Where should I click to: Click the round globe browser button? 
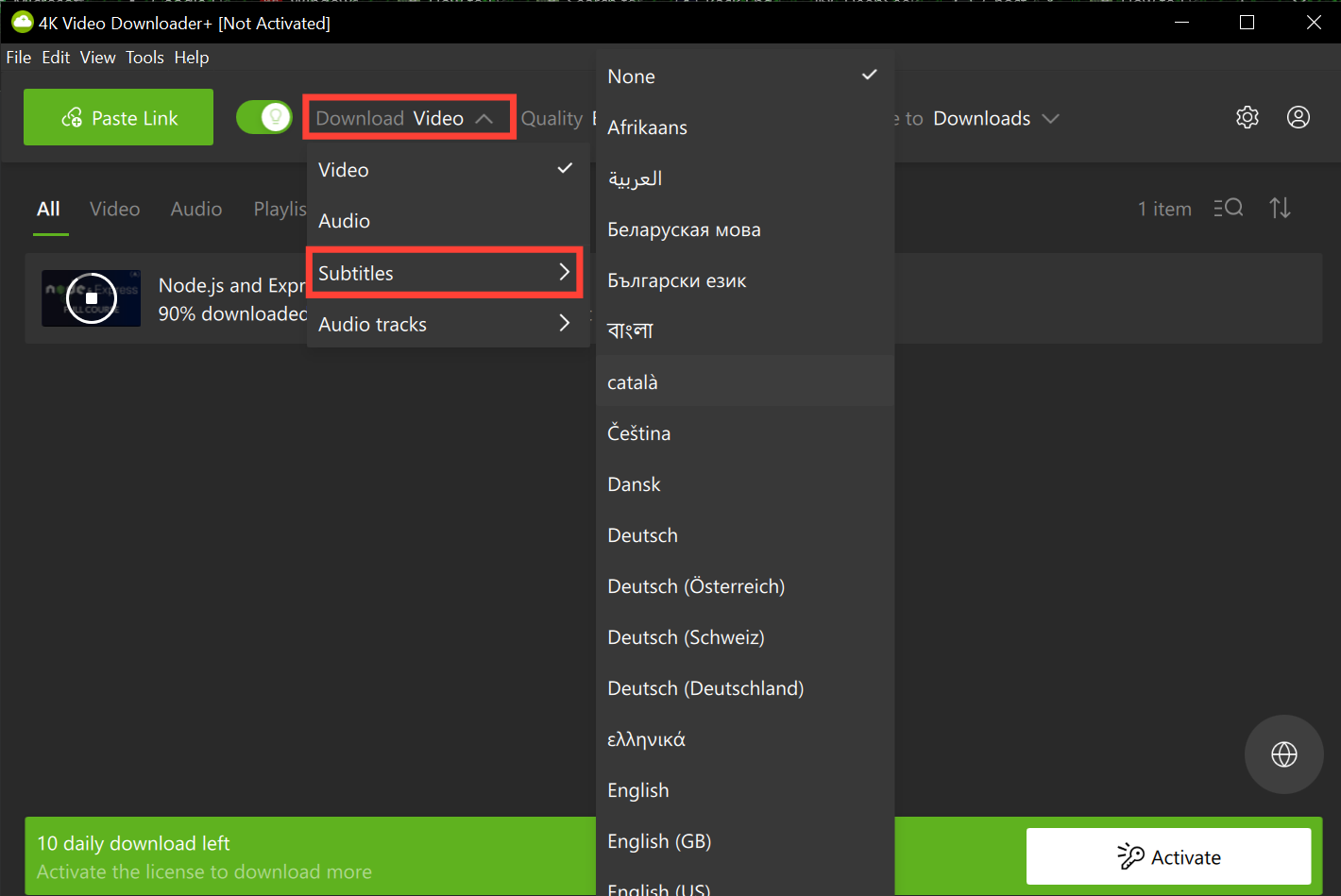1283,754
